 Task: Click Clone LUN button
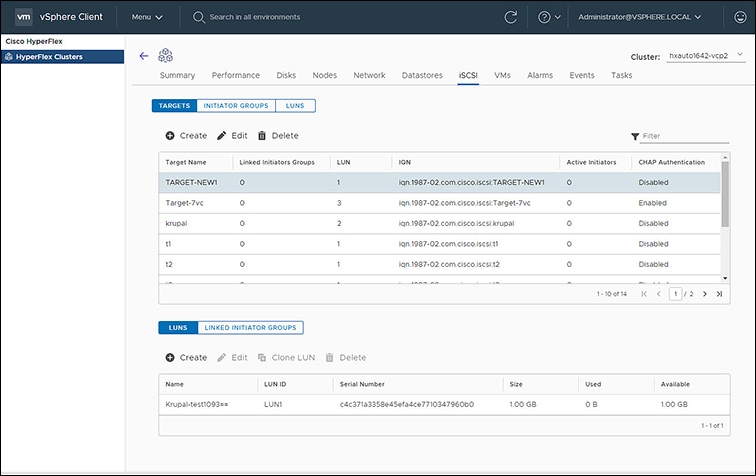click(286, 358)
